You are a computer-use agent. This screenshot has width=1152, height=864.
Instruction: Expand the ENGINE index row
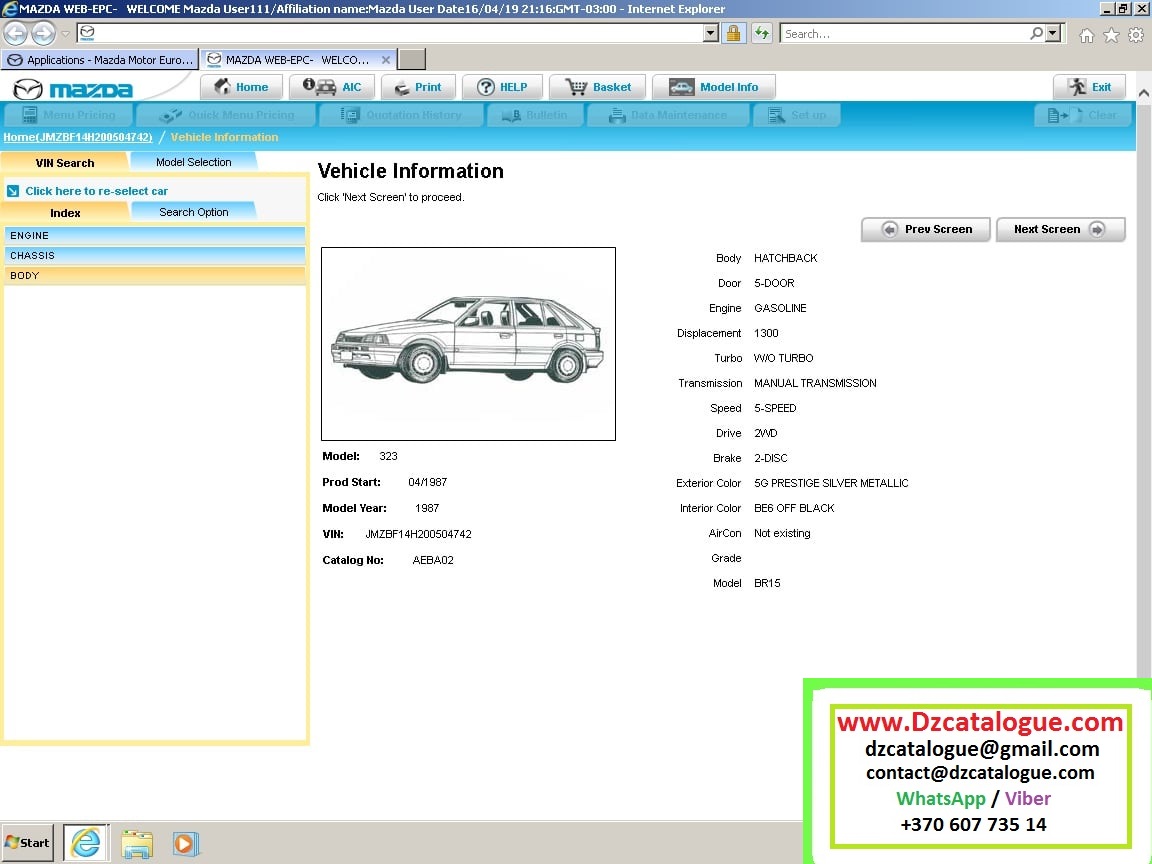[x=154, y=235]
